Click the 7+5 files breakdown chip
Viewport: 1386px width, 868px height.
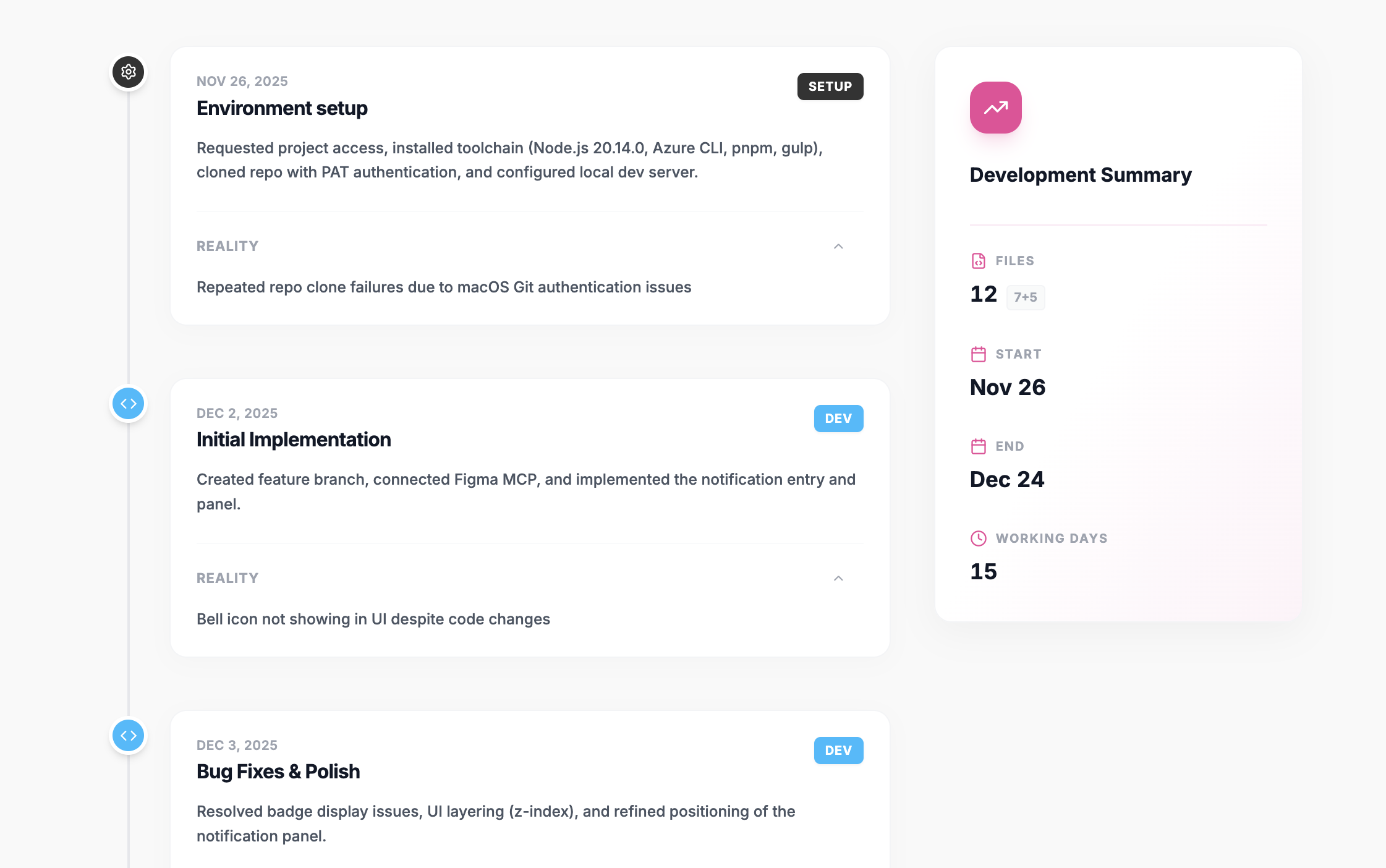click(x=1025, y=297)
